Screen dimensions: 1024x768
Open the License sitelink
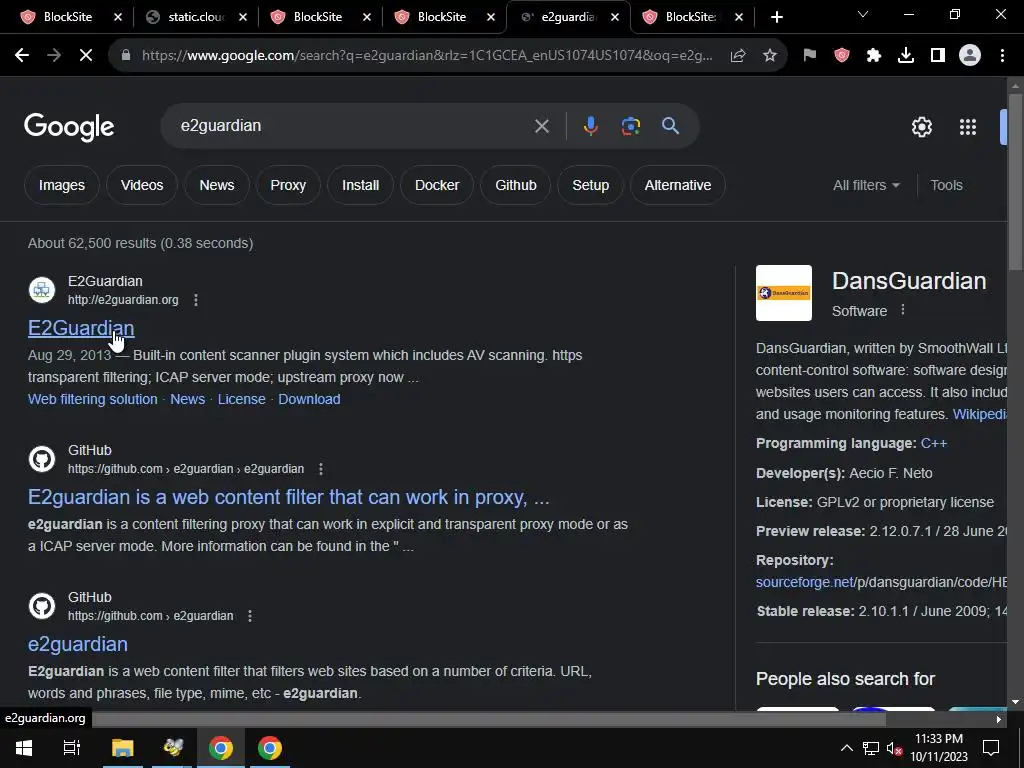242,399
